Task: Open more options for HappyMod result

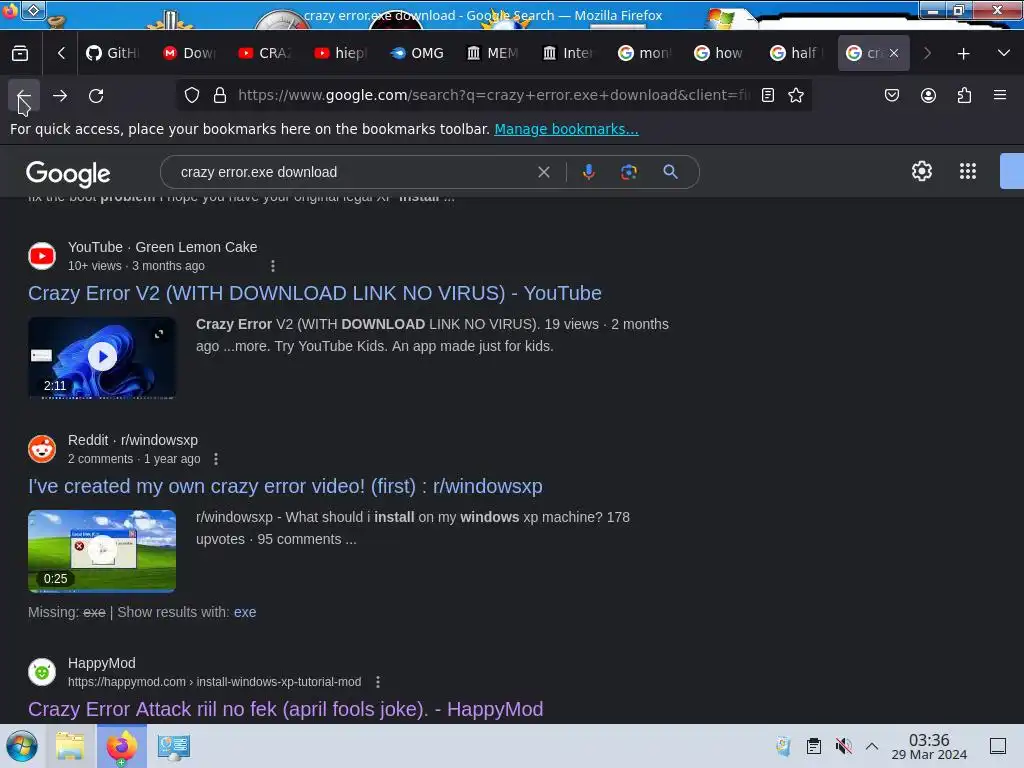Action: tap(377, 682)
